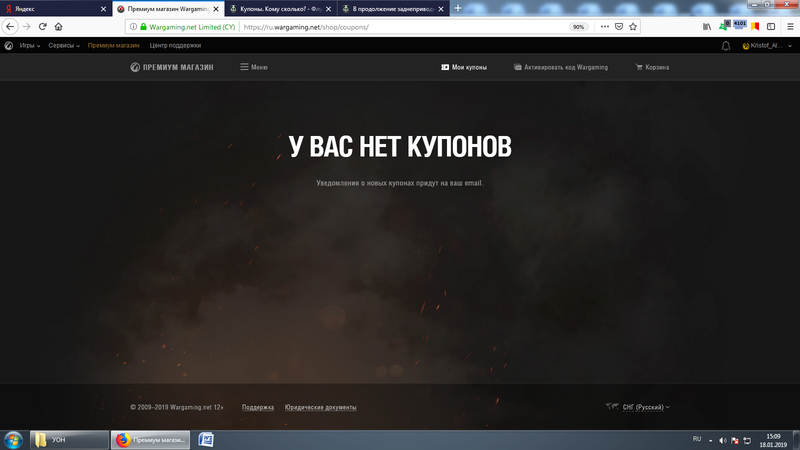The image size is (800, 450).
Task: Click Wargaming logo in top bar
Action: coord(9,45)
